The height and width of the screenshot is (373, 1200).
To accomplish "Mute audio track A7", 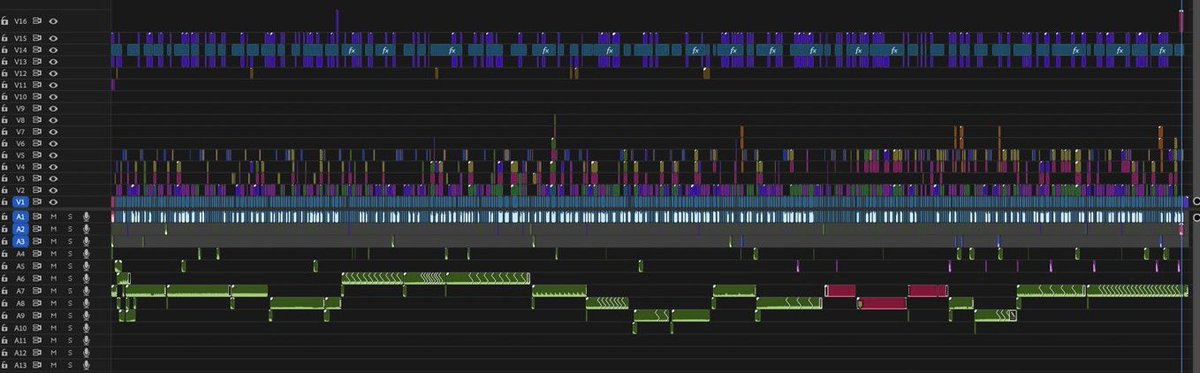I will [x=53, y=290].
